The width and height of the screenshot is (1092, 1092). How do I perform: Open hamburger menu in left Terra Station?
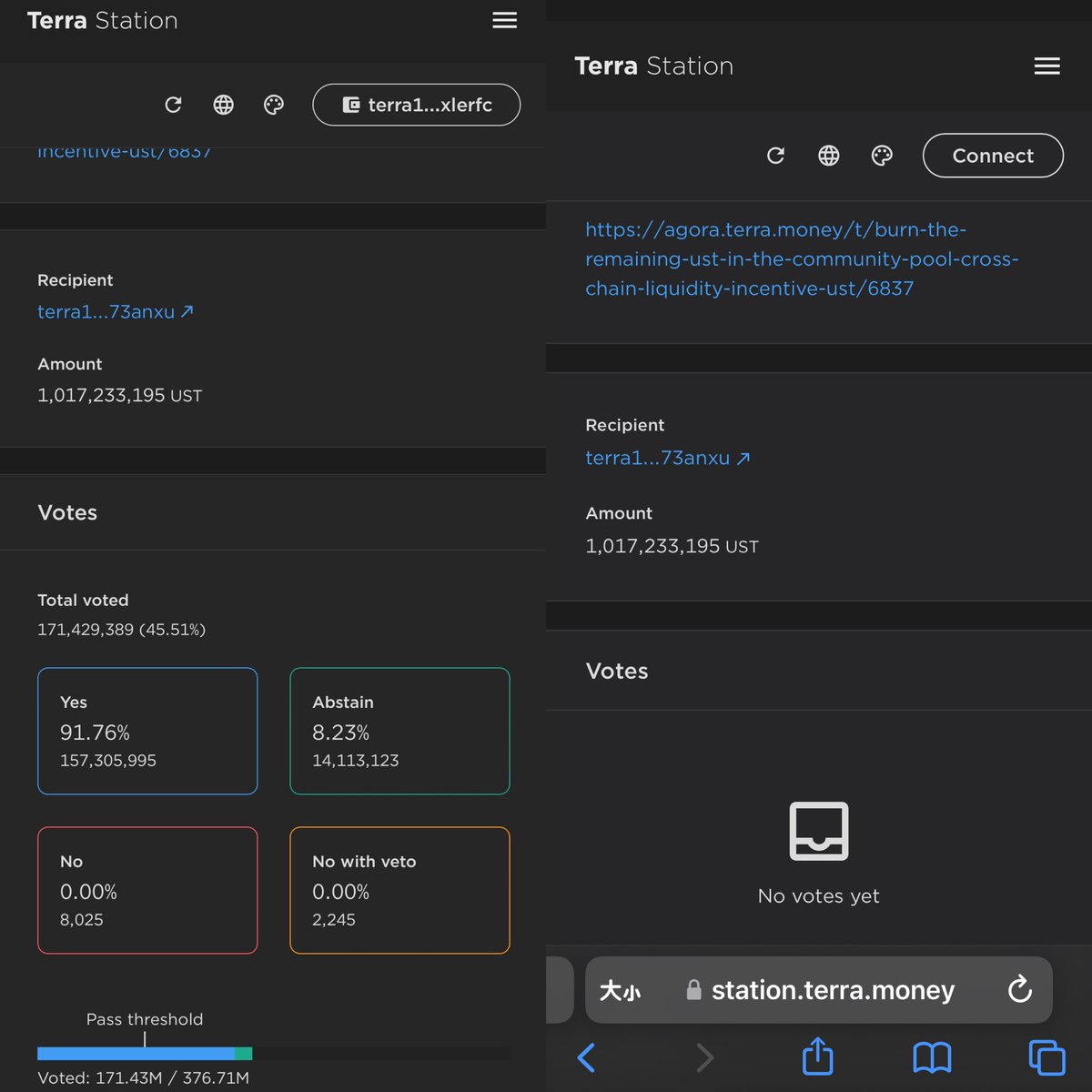(504, 20)
